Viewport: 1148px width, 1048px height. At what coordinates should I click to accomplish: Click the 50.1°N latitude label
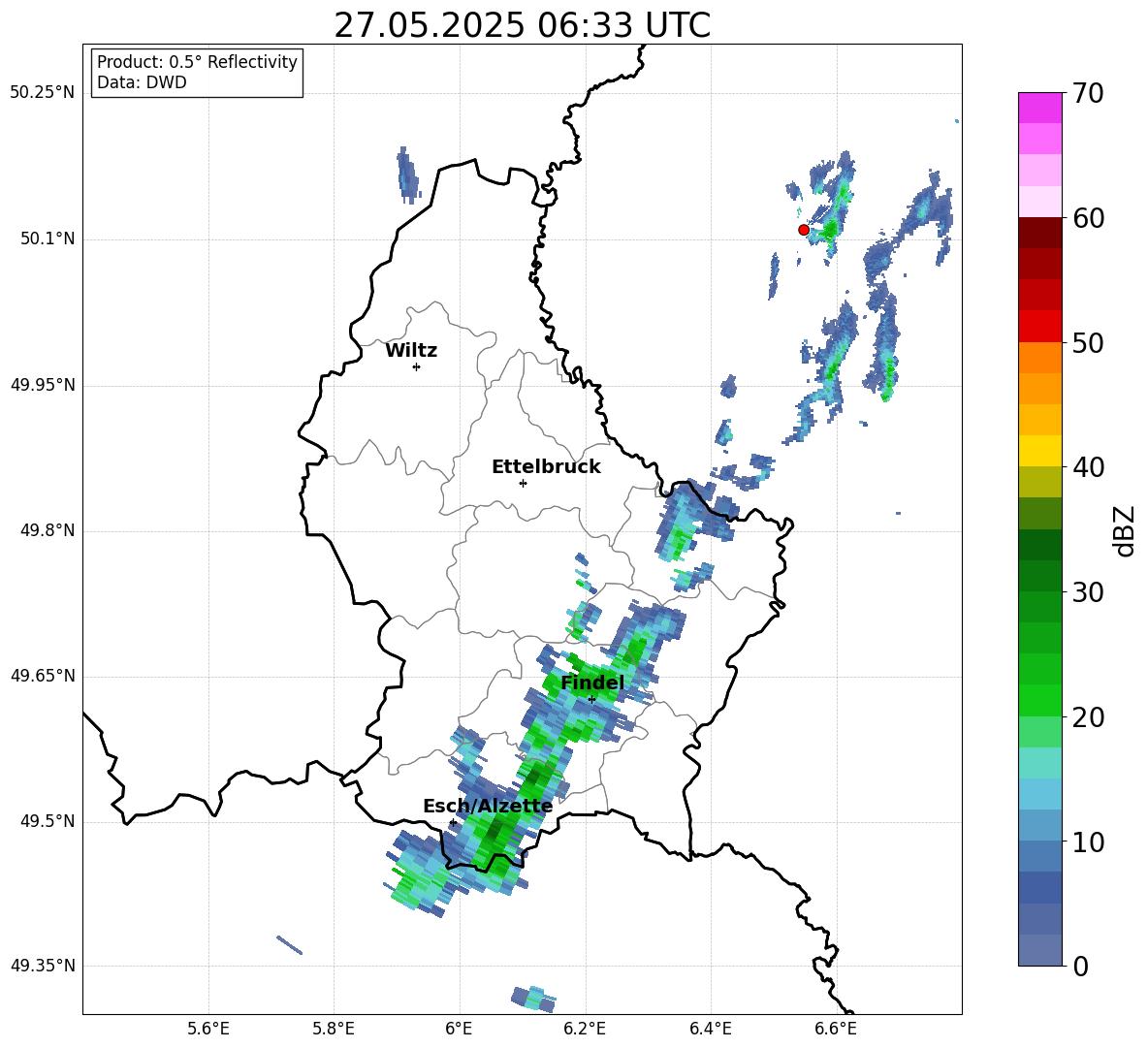[47, 238]
